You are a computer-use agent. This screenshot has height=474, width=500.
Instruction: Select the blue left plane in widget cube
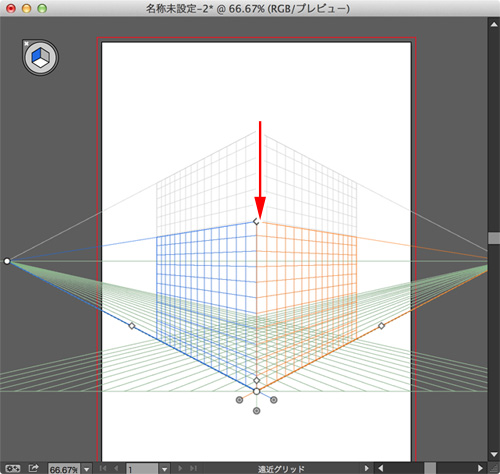[x=36, y=56]
